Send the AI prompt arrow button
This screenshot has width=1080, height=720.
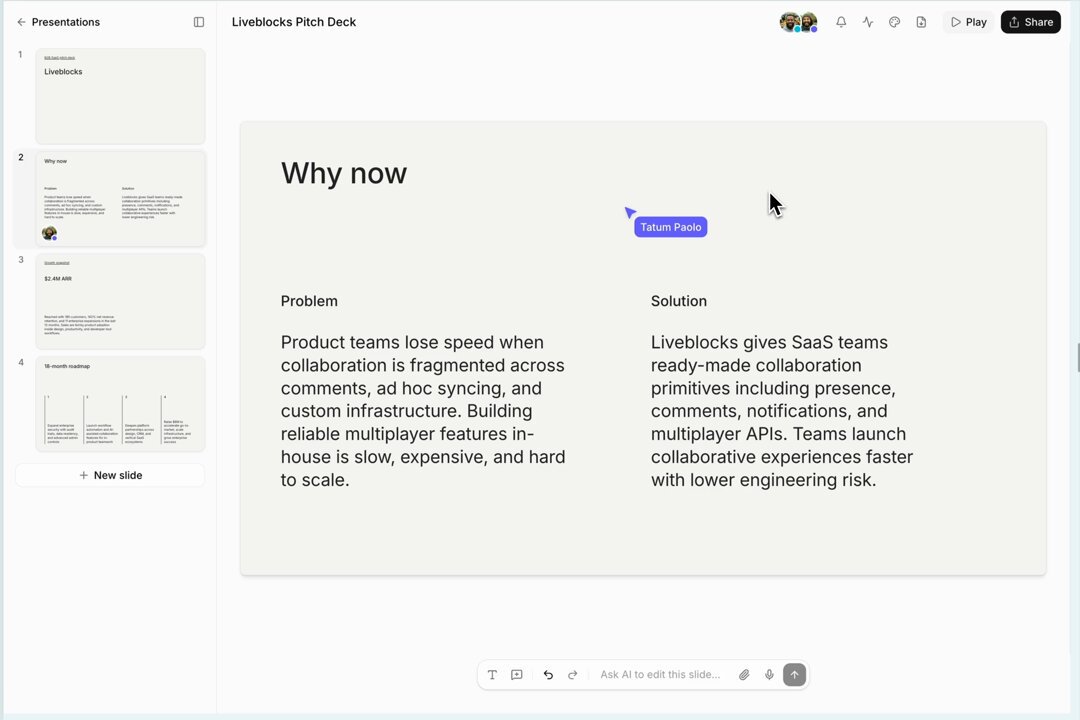coord(794,675)
